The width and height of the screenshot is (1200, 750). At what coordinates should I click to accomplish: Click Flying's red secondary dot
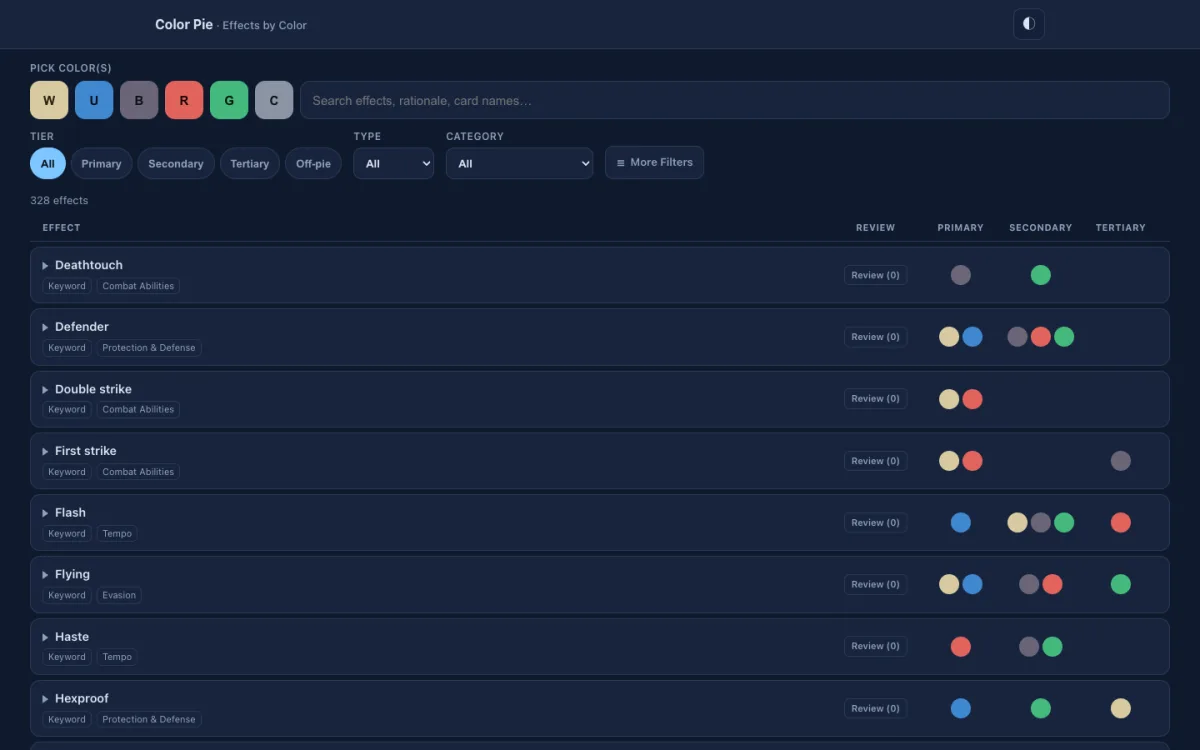tap(1052, 584)
